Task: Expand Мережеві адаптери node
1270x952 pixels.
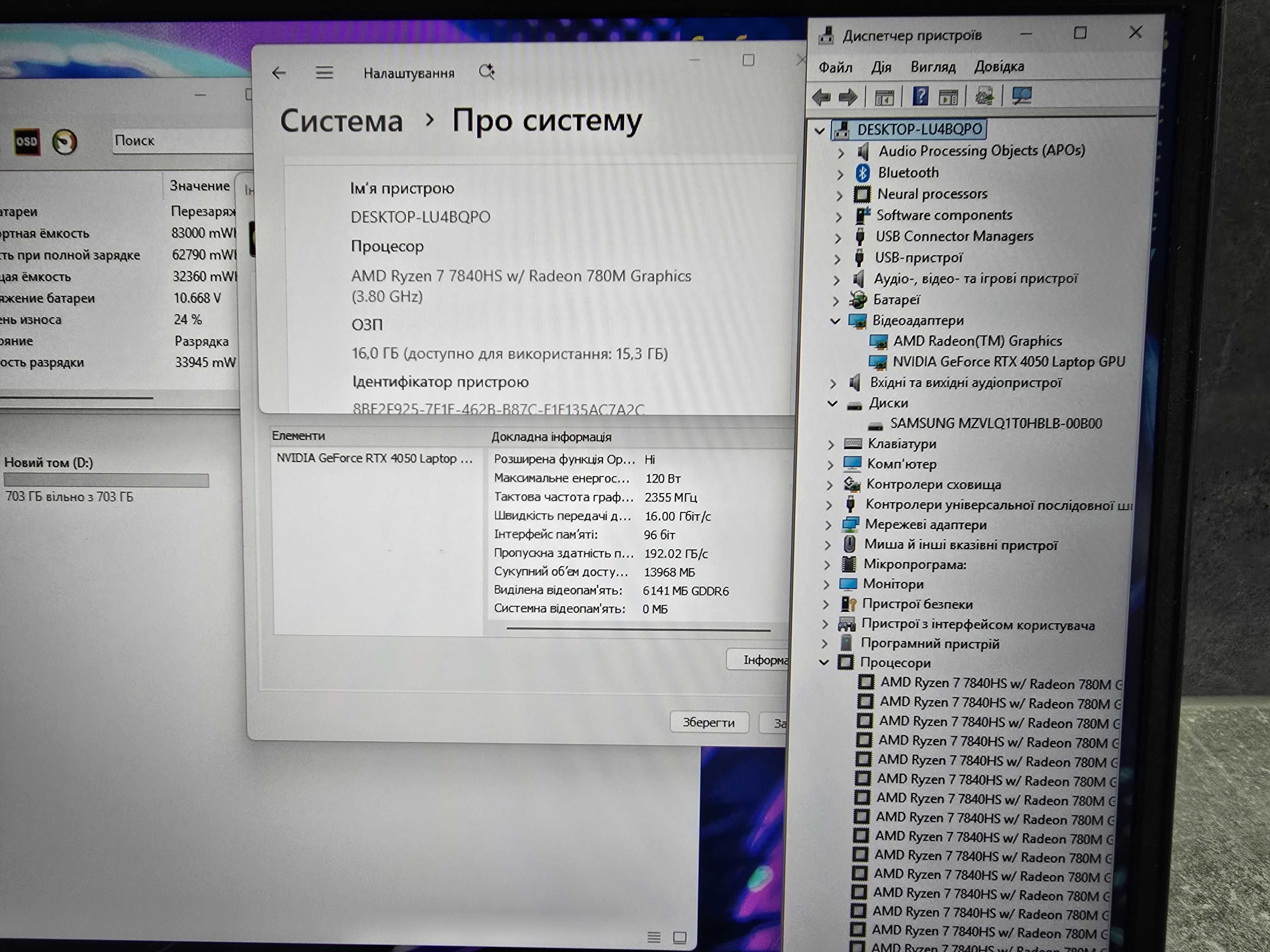Action: coord(828,525)
